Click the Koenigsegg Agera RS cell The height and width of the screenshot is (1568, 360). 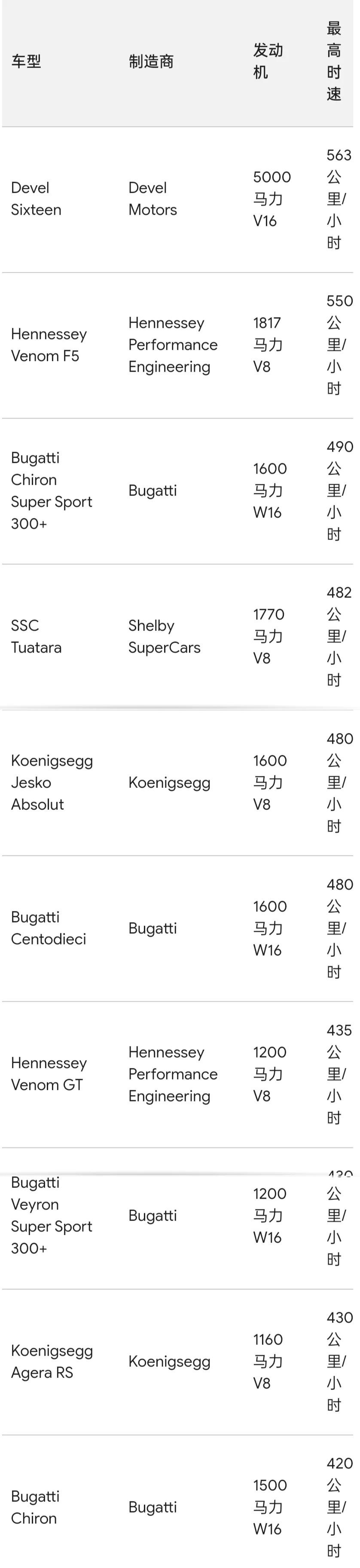(51, 1362)
